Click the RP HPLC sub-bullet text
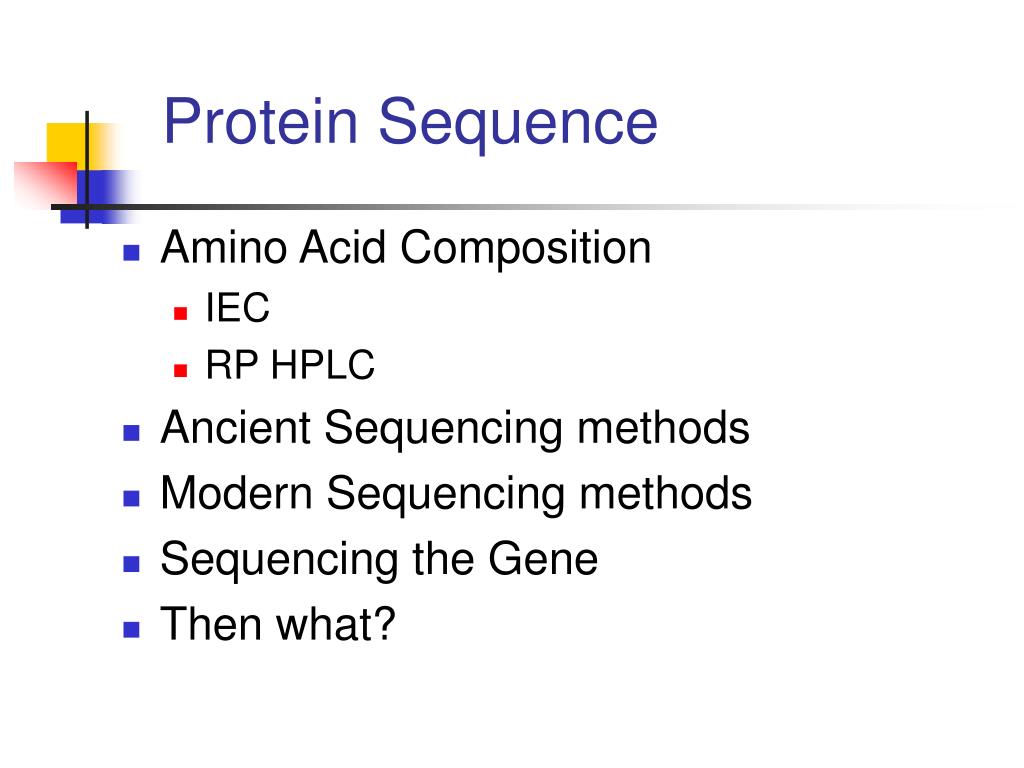Image resolution: width=1024 pixels, height=768 pixels. (x=290, y=364)
